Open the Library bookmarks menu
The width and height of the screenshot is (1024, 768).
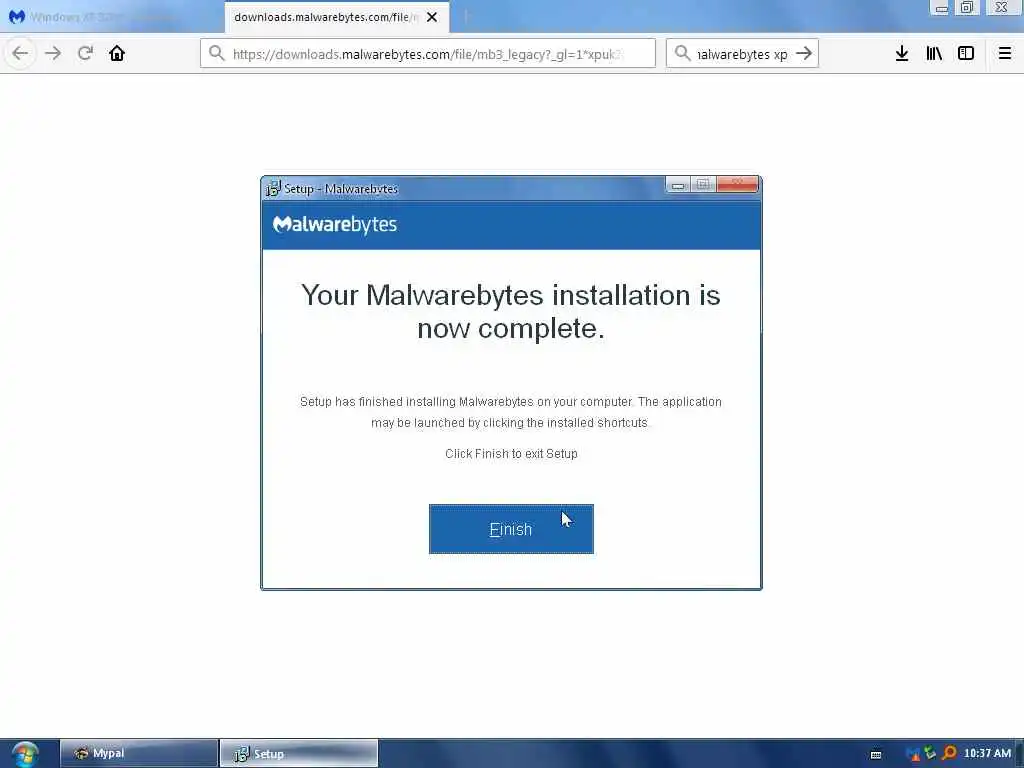point(934,54)
